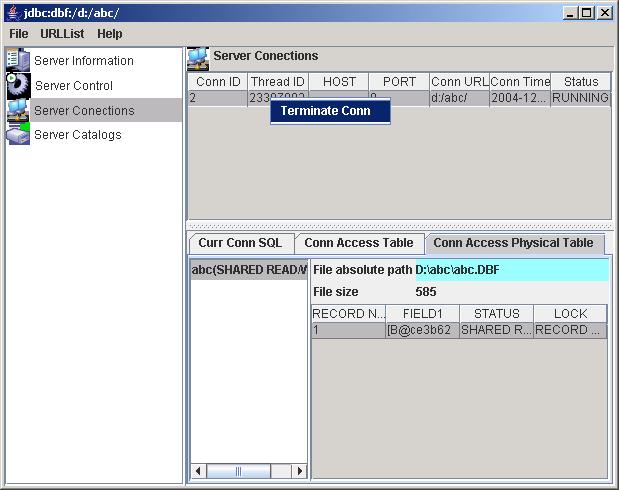Switch to the Conn Access Table tab
This screenshot has height=490, width=619.
point(358,243)
